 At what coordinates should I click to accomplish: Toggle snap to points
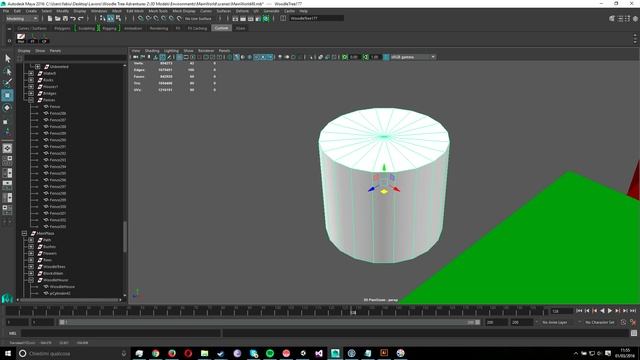(156, 18)
